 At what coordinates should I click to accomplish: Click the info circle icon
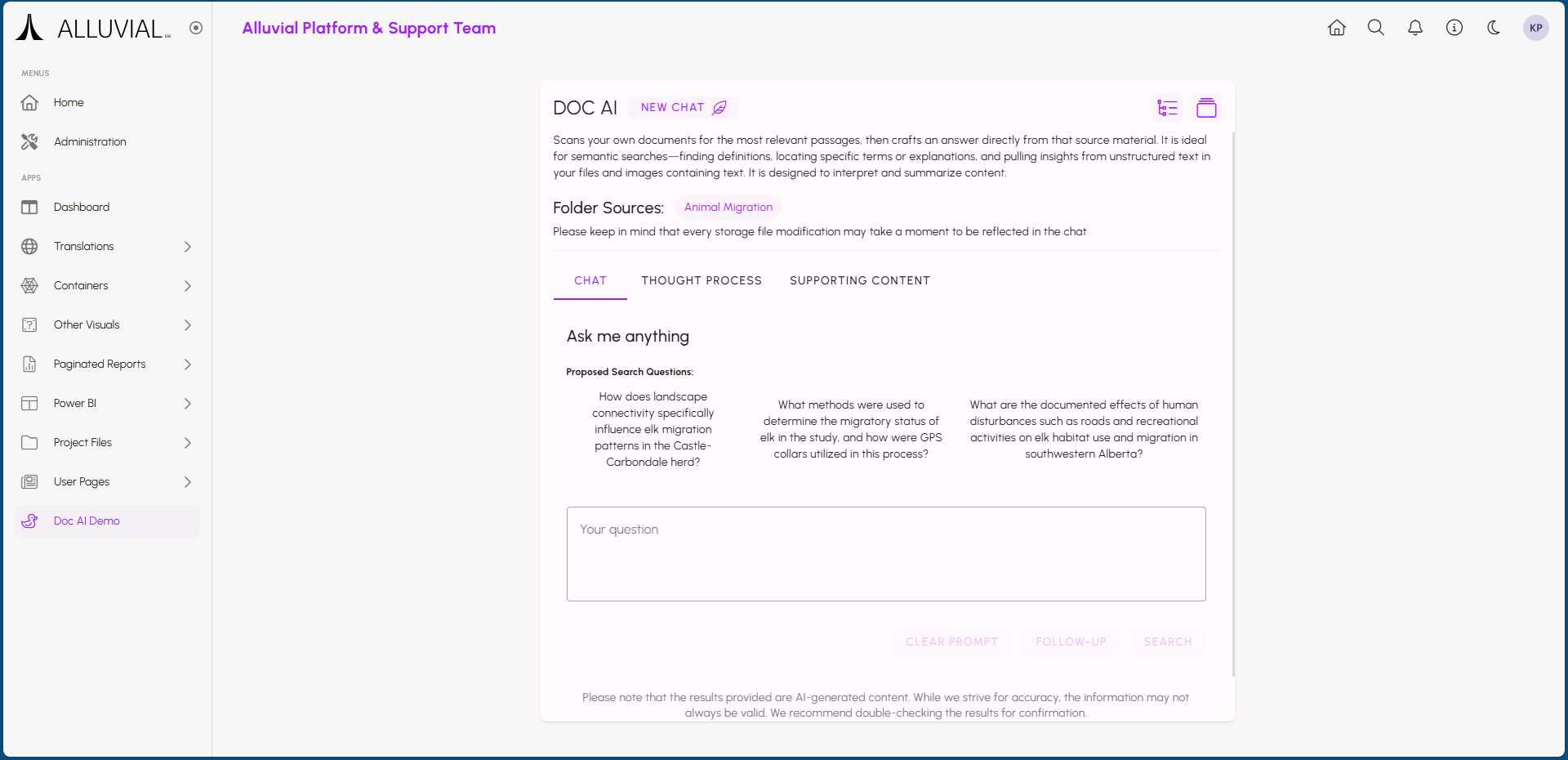point(1454,28)
